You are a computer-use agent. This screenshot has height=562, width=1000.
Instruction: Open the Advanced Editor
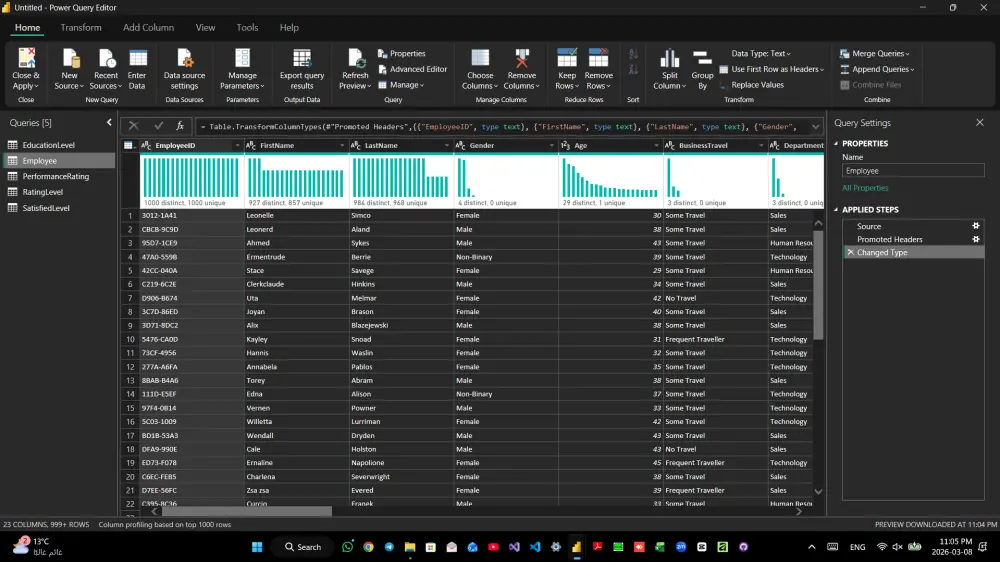413,69
